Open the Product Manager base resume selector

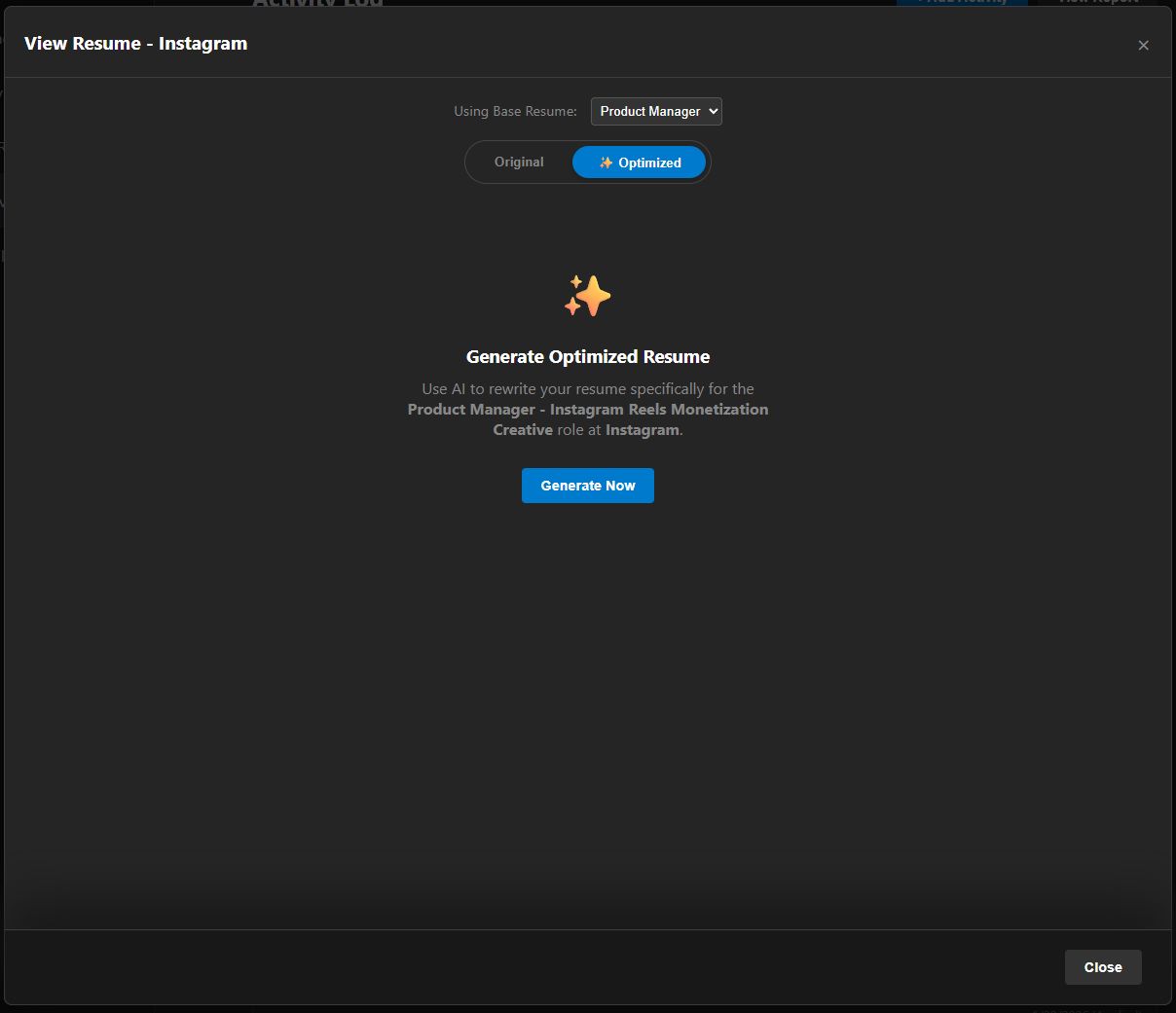649,112
